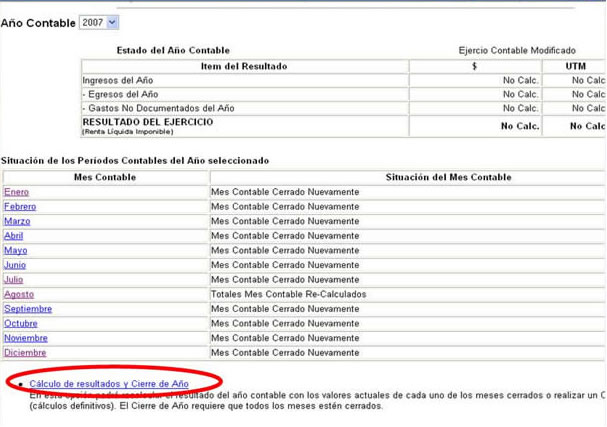Click the Item del Resultado column header

(244, 66)
